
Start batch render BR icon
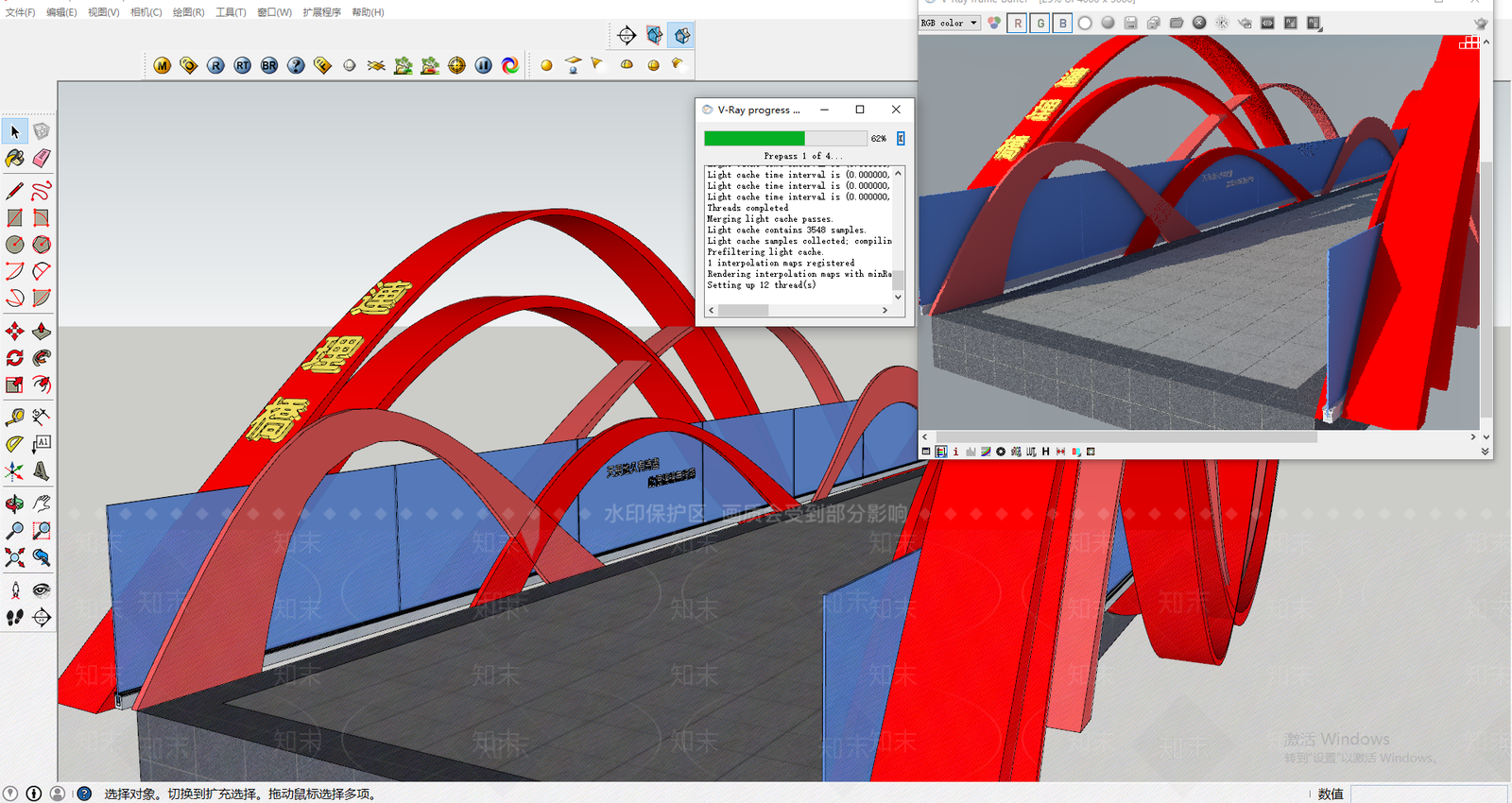(269, 65)
